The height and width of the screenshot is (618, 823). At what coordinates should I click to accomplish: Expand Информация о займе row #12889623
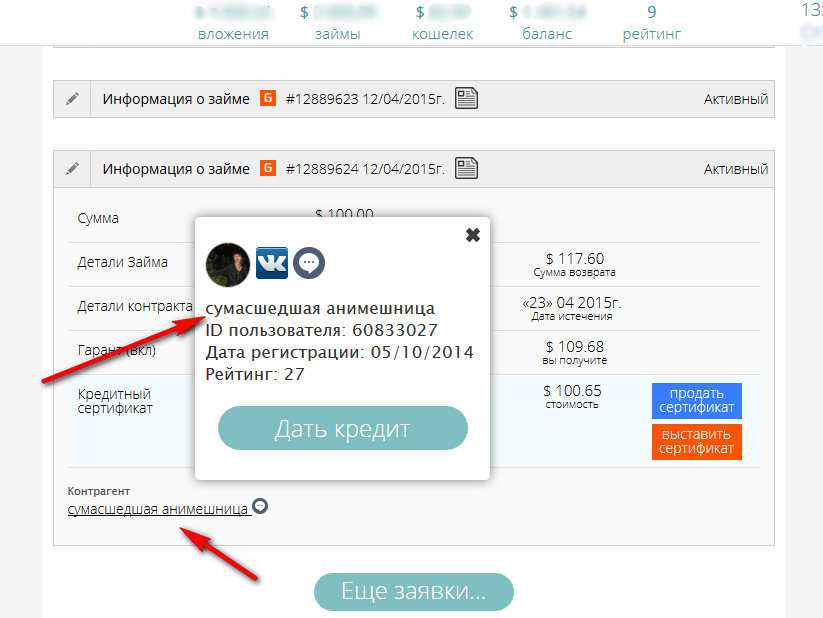(176, 99)
